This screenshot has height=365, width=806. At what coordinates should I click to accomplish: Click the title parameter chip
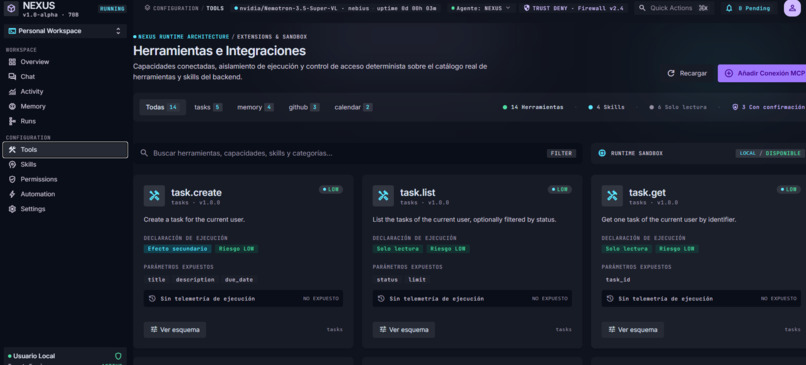click(x=156, y=280)
